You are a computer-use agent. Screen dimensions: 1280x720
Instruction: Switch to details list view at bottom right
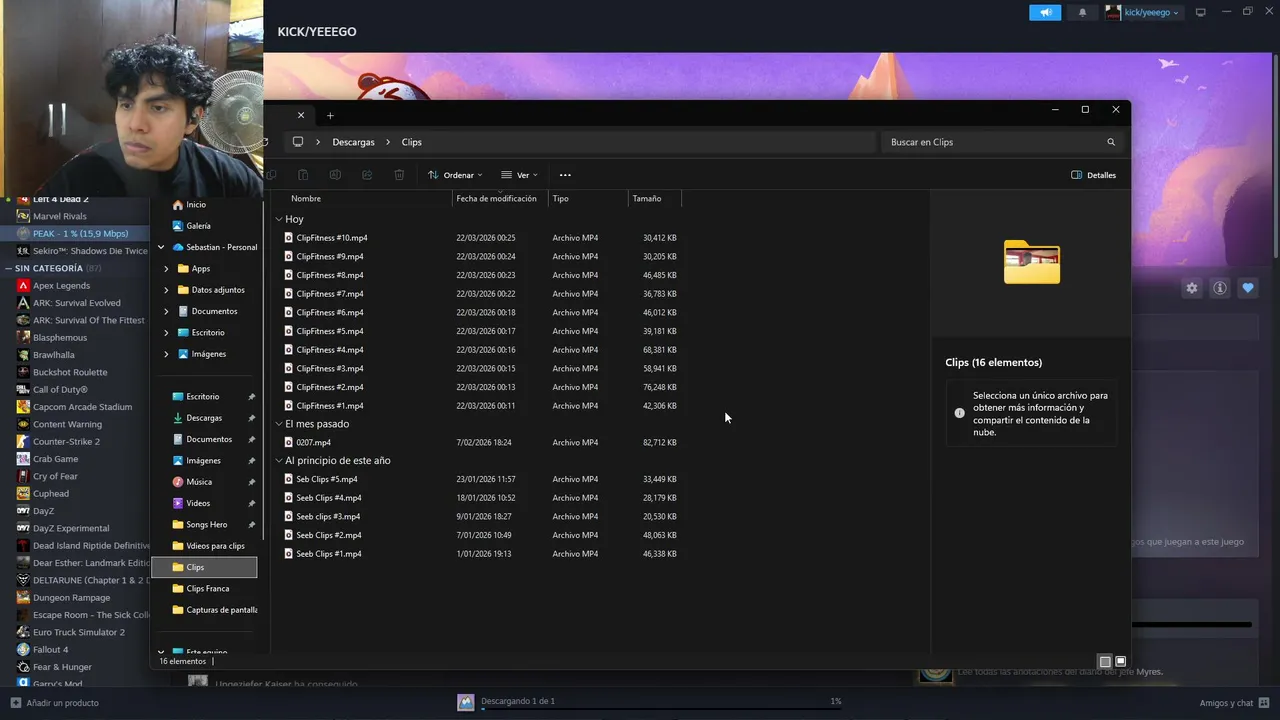[1105, 661]
